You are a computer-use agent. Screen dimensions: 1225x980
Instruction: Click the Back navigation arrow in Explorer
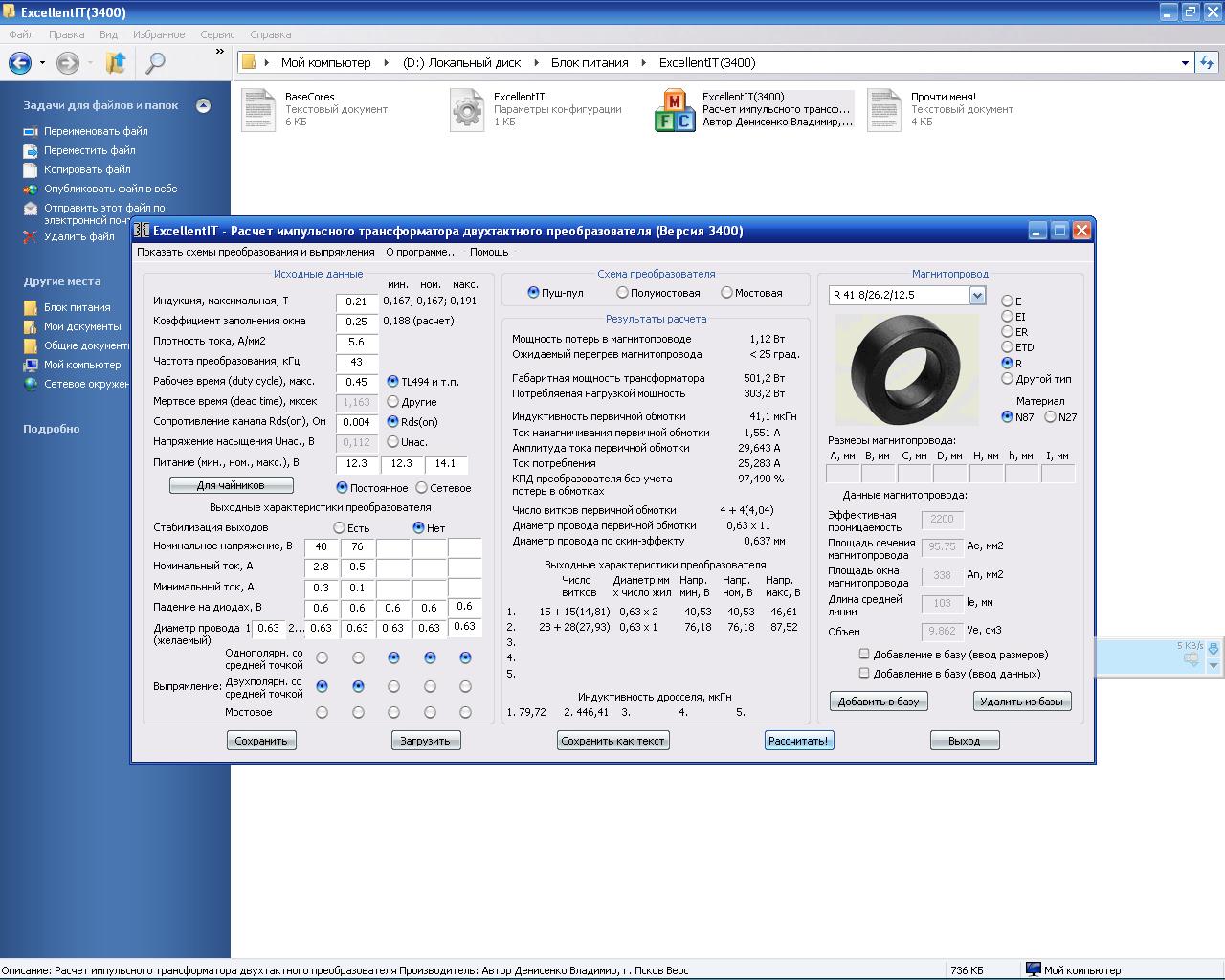coord(20,63)
